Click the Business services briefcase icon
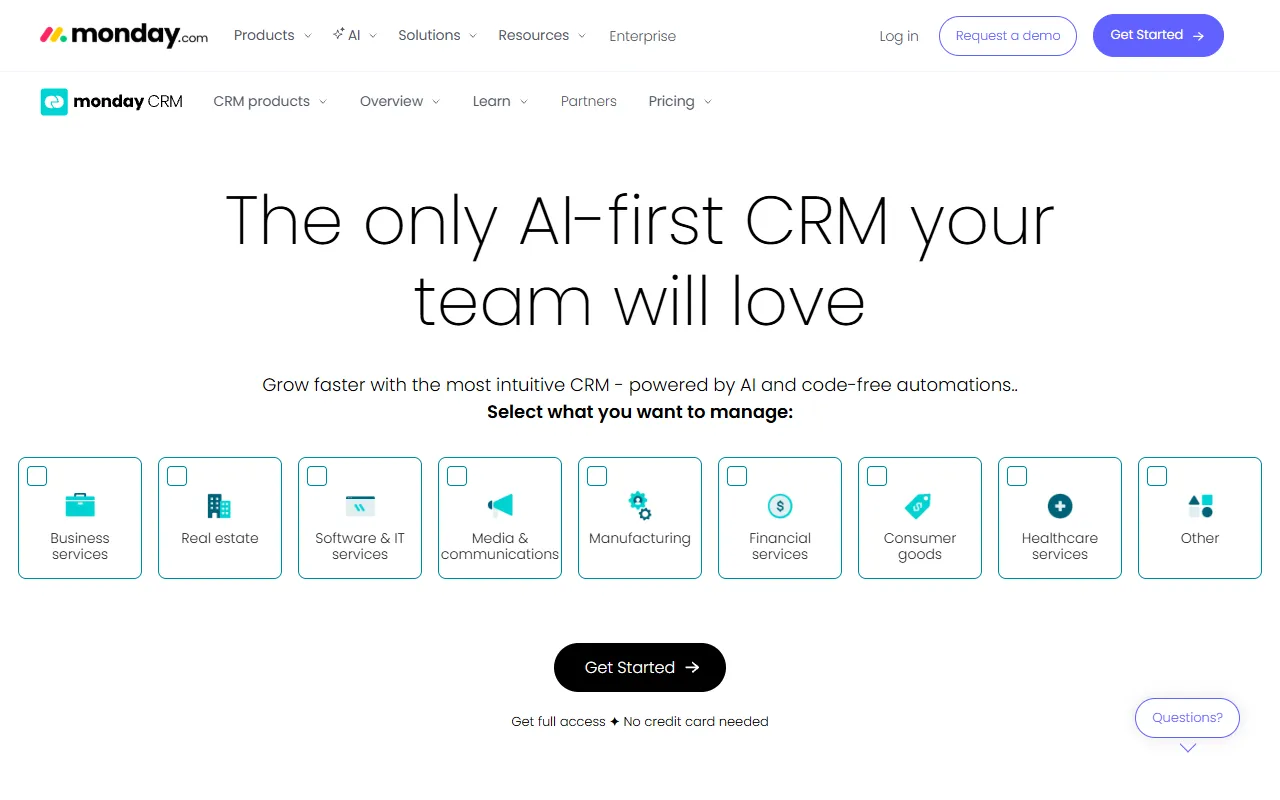This screenshot has height=800, width=1280. click(80, 505)
